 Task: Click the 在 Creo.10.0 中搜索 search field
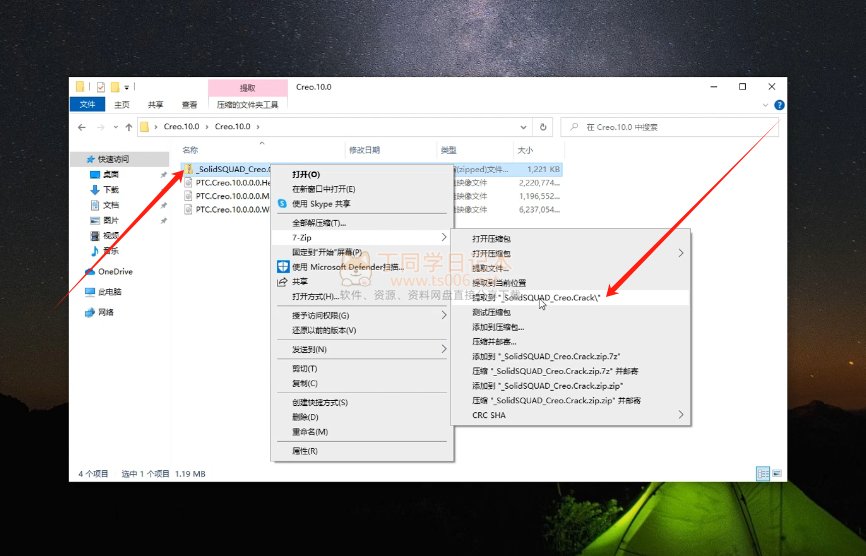tap(669, 127)
